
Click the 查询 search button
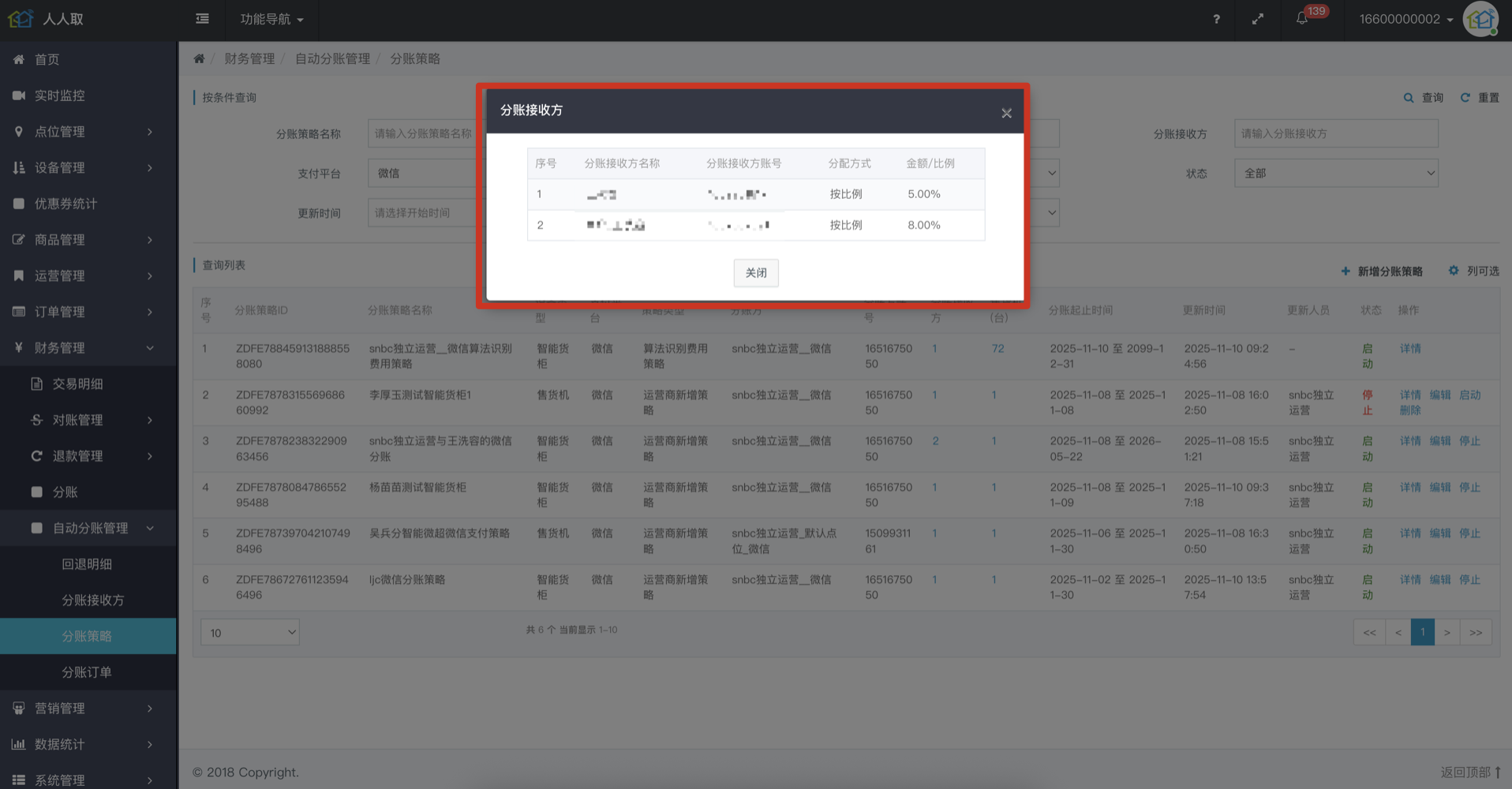[x=1424, y=98]
